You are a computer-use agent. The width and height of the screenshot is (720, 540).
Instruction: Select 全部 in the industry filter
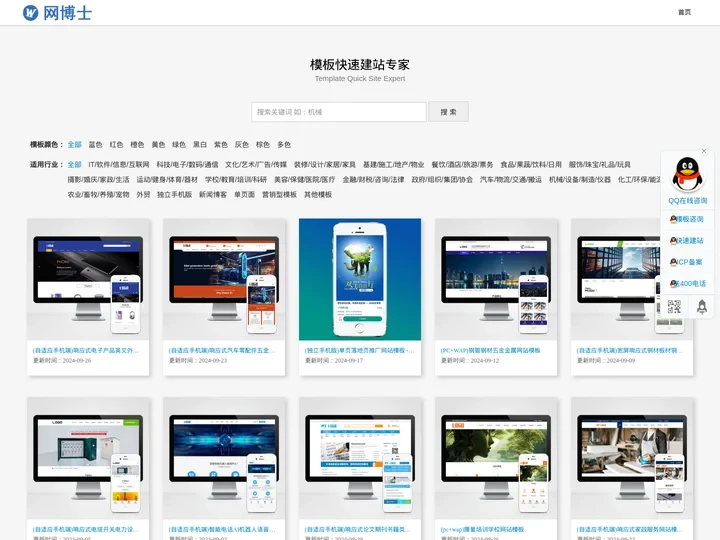pyautogui.click(x=74, y=164)
